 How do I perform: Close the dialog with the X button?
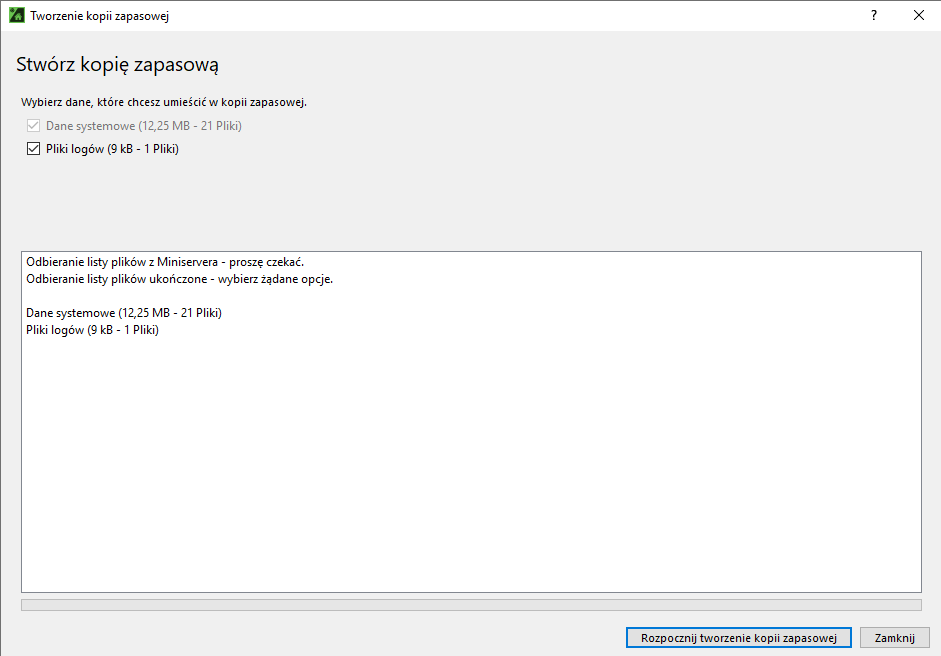(918, 16)
